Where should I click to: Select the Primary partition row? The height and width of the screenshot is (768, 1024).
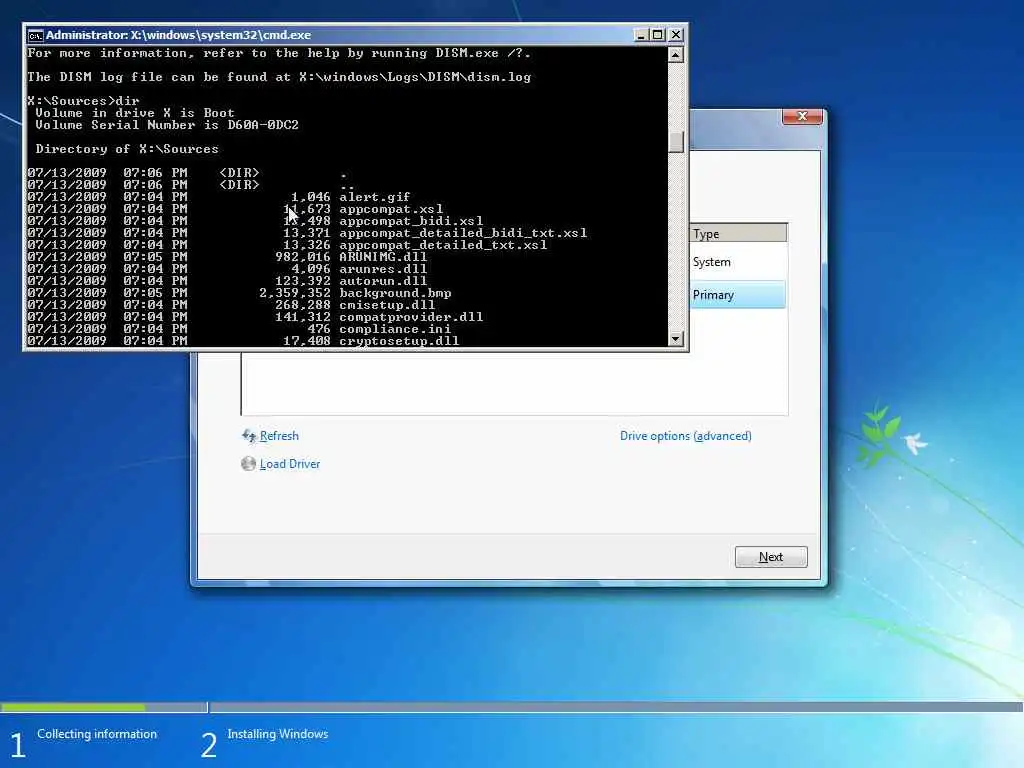tap(738, 295)
